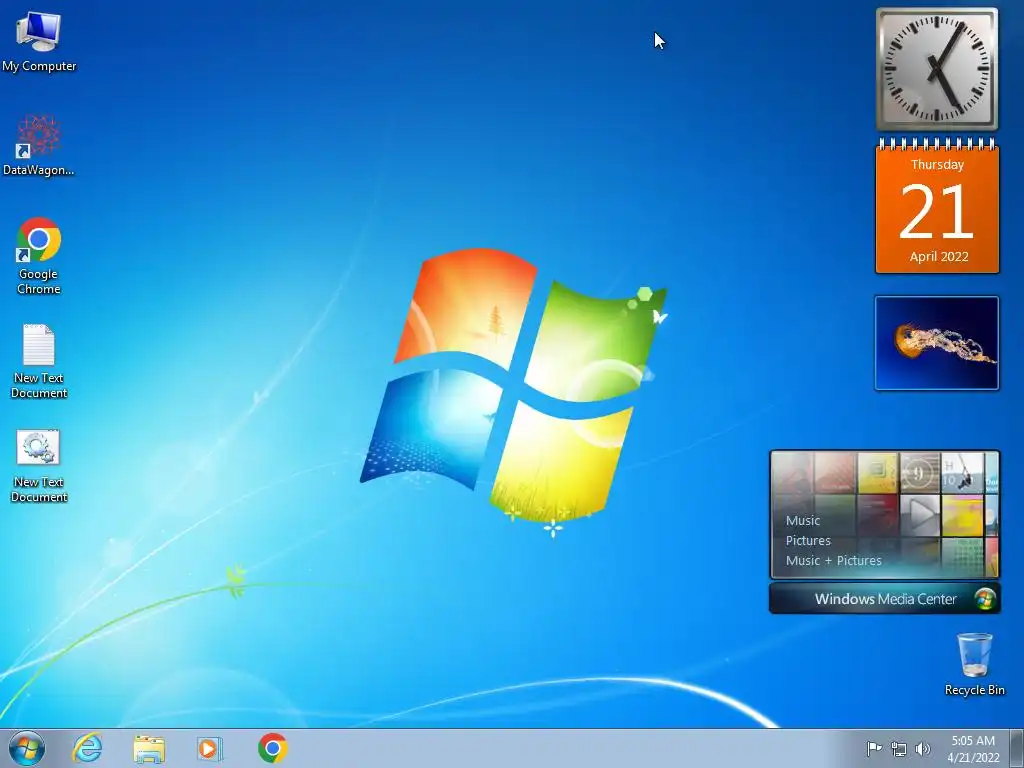The image size is (1024, 768).
Task: Open Action Center flag in system tray
Action: [874, 748]
